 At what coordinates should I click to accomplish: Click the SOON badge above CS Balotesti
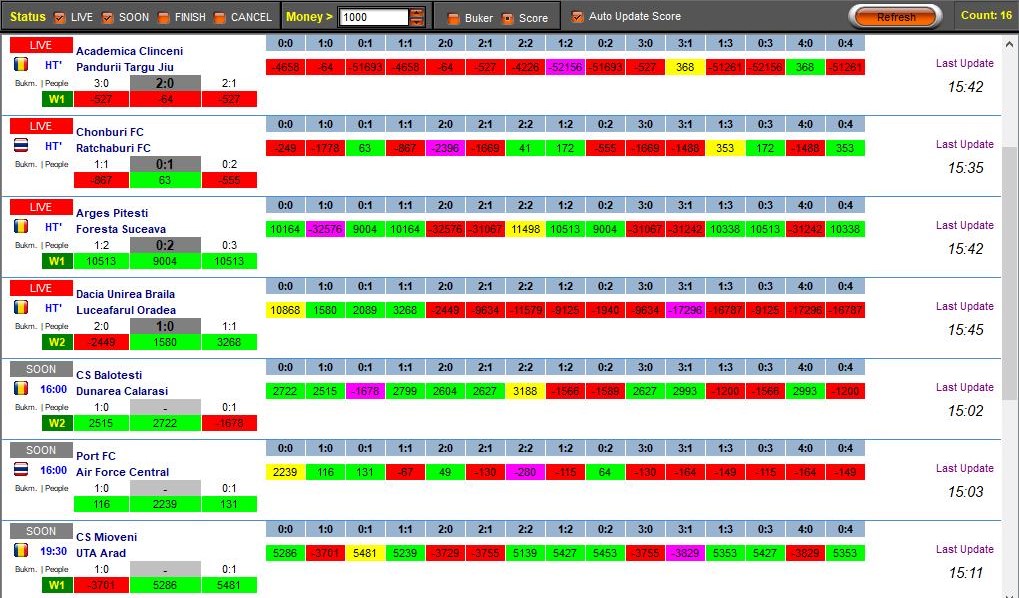41,369
